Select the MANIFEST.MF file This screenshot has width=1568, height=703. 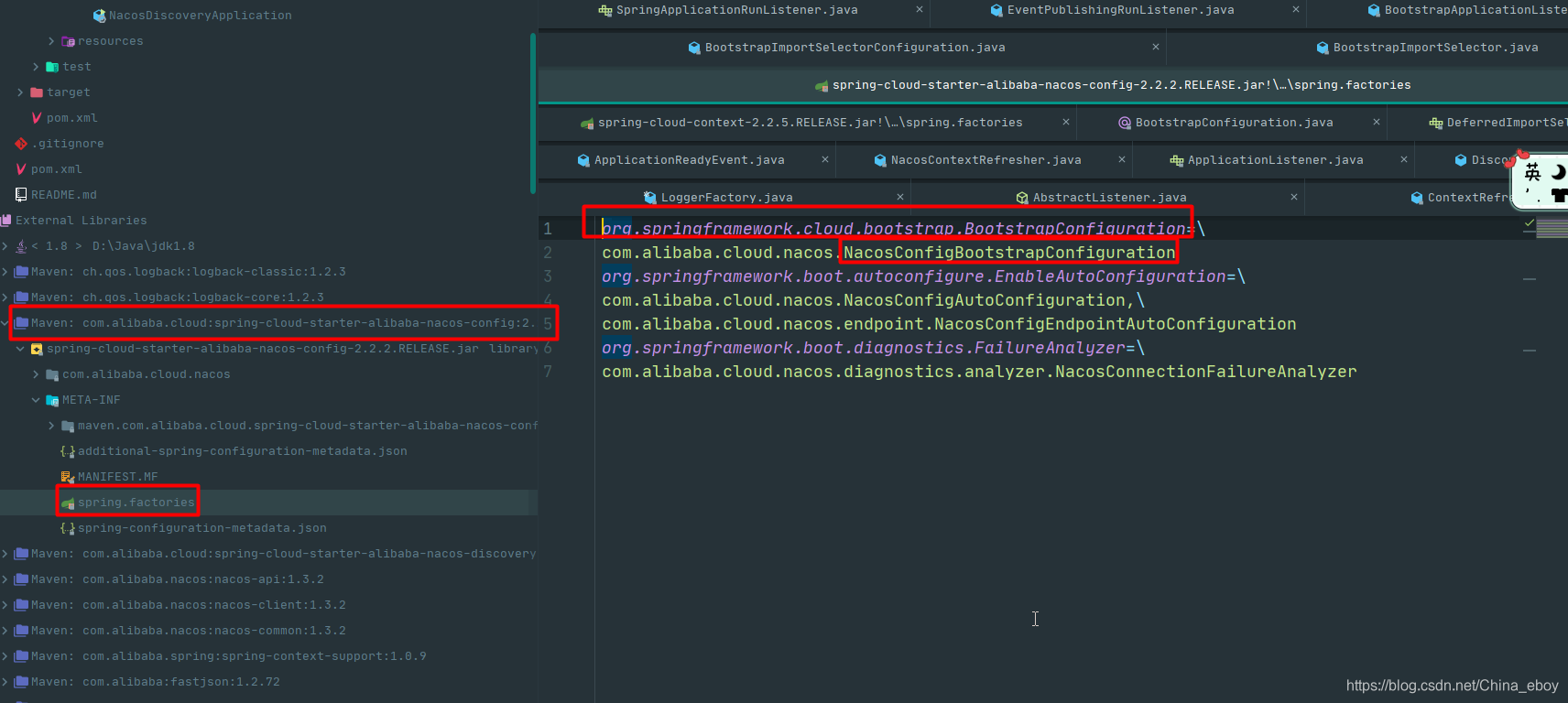coord(117,477)
